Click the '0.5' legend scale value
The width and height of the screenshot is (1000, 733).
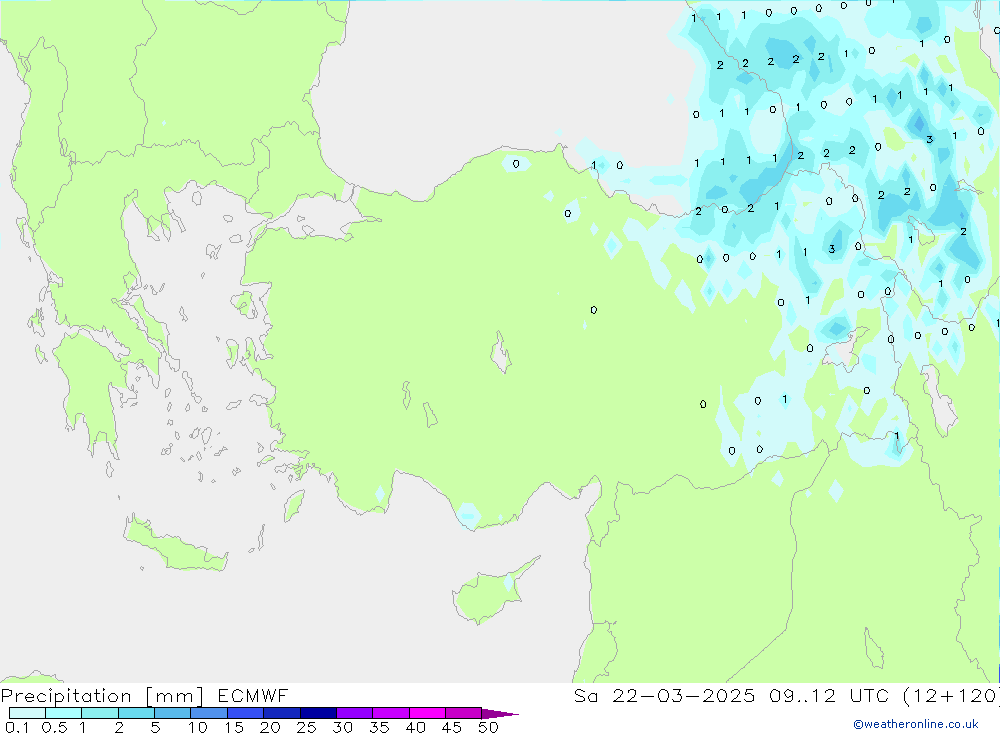(x=54, y=727)
